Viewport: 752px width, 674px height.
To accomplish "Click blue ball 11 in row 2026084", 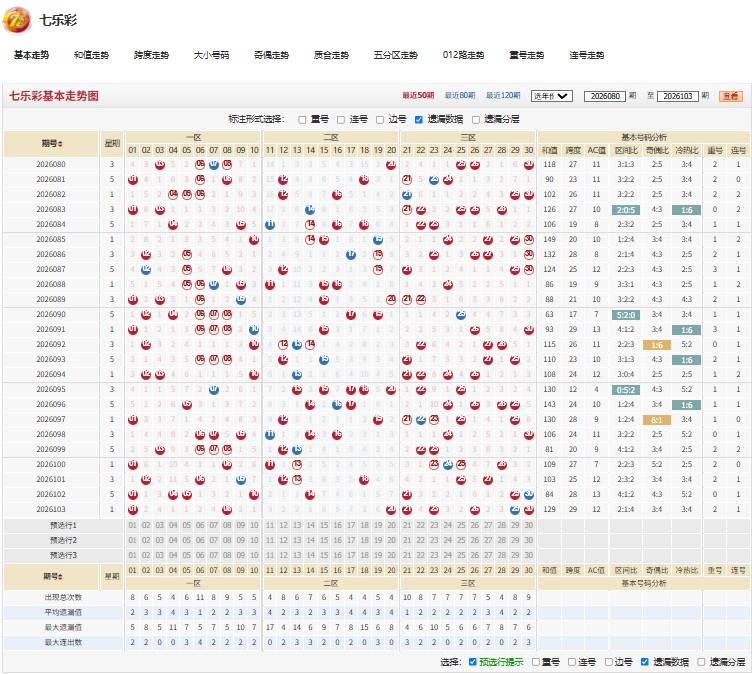I will tap(270, 225).
